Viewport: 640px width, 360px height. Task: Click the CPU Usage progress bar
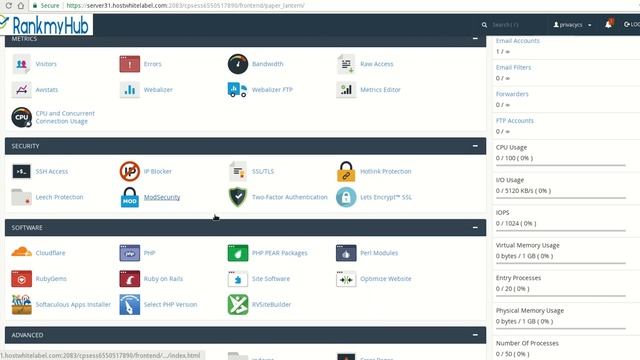560,165
